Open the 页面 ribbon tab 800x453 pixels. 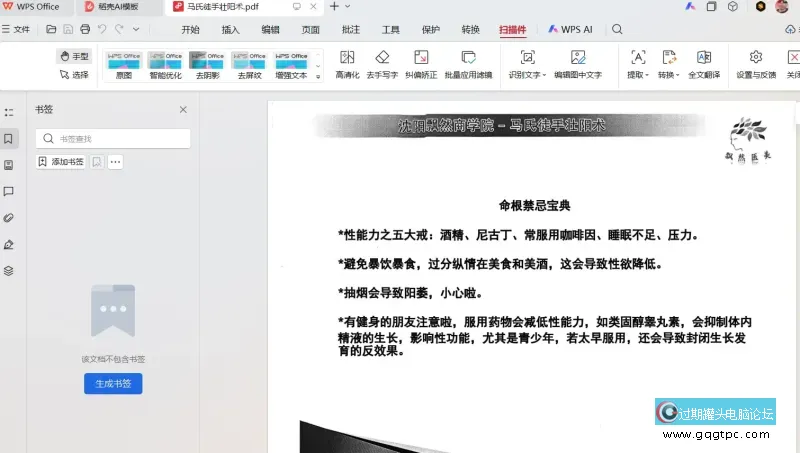click(x=310, y=30)
